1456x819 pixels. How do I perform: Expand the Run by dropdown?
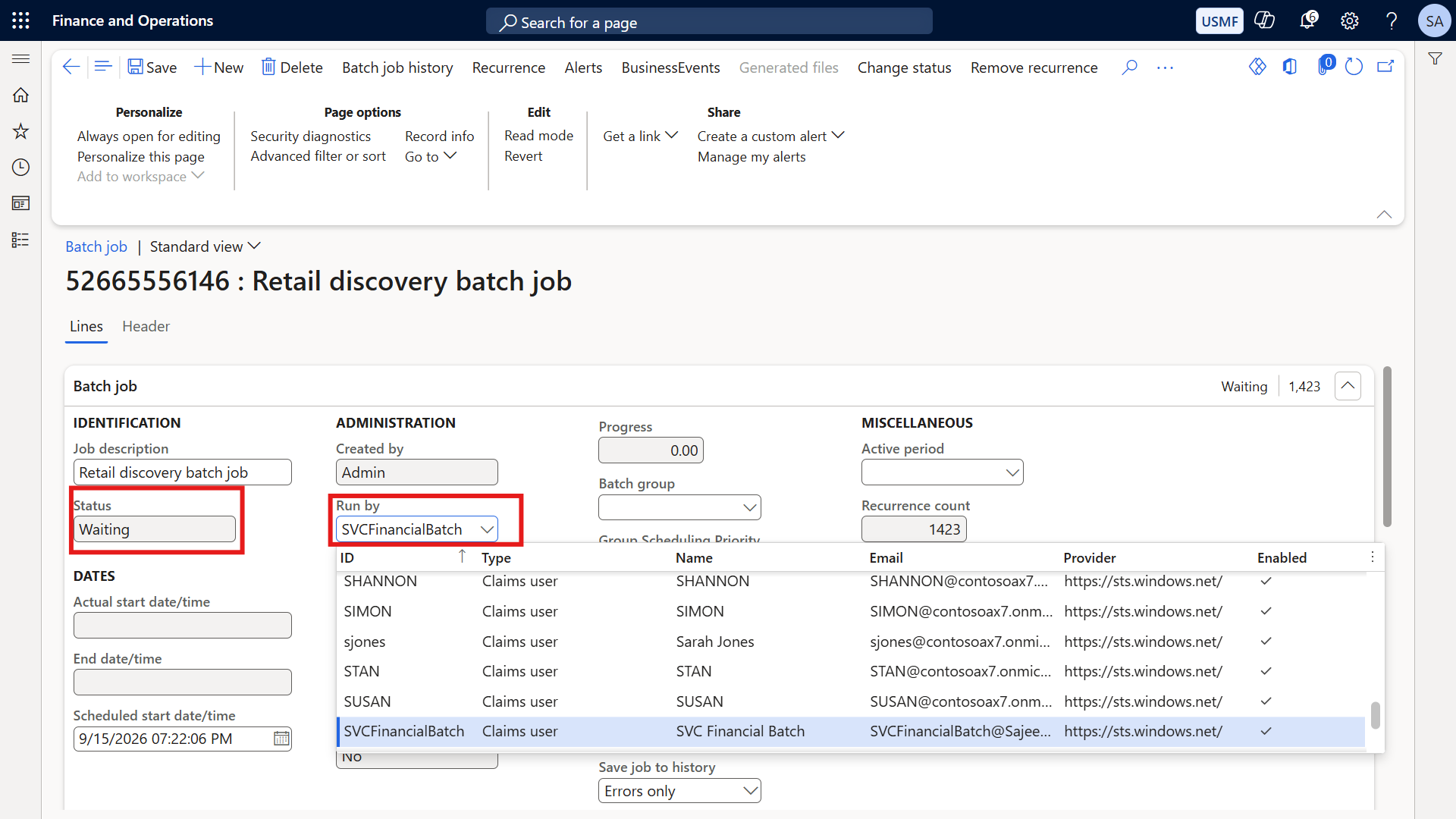pos(487,529)
